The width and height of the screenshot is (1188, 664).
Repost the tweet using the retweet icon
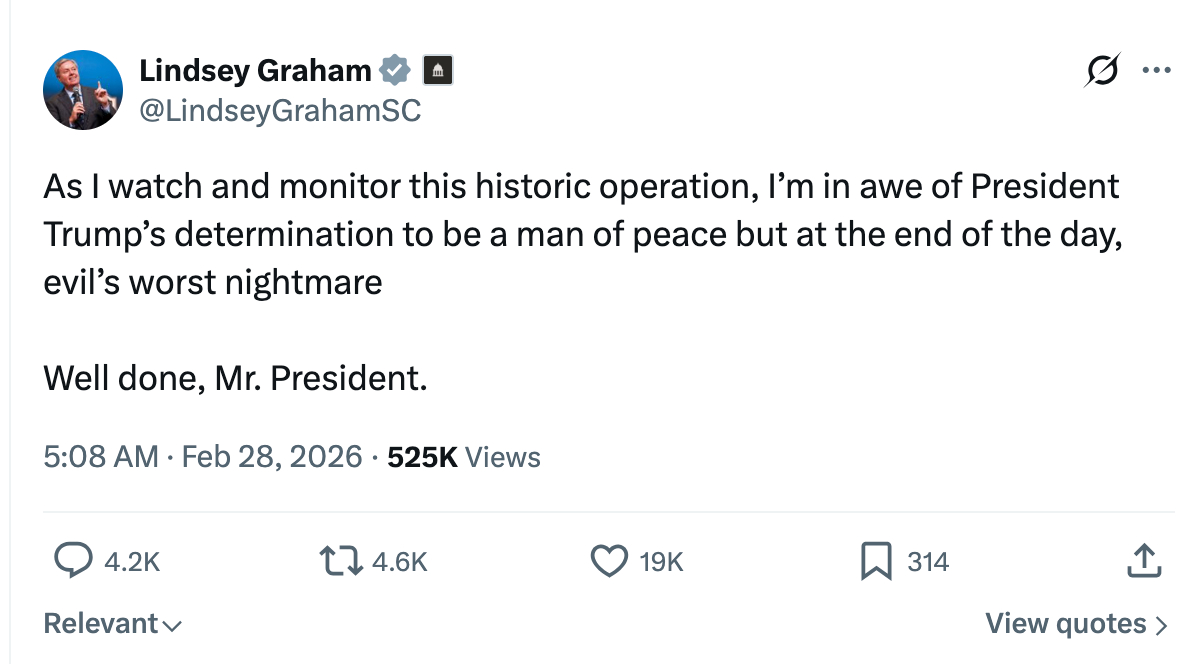coord(340,562)
